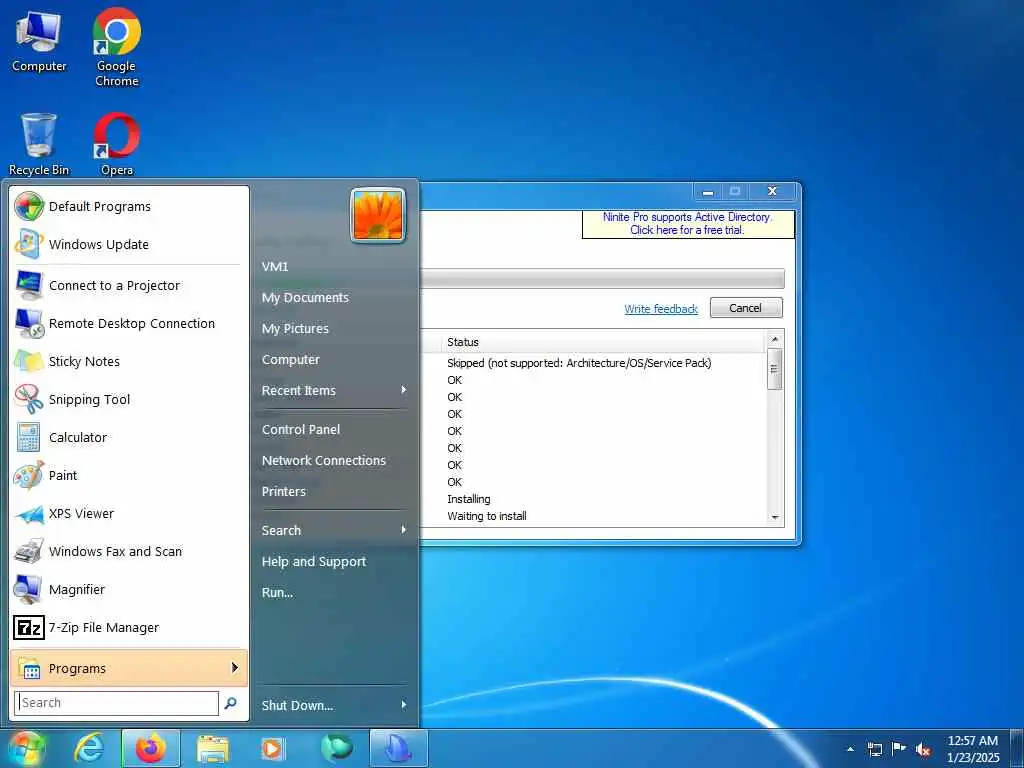This screenshot has width=1024, height=768.
Task: Click the Ninite installation progress bar
Action: pyautogui.click(x=602, y=278)
